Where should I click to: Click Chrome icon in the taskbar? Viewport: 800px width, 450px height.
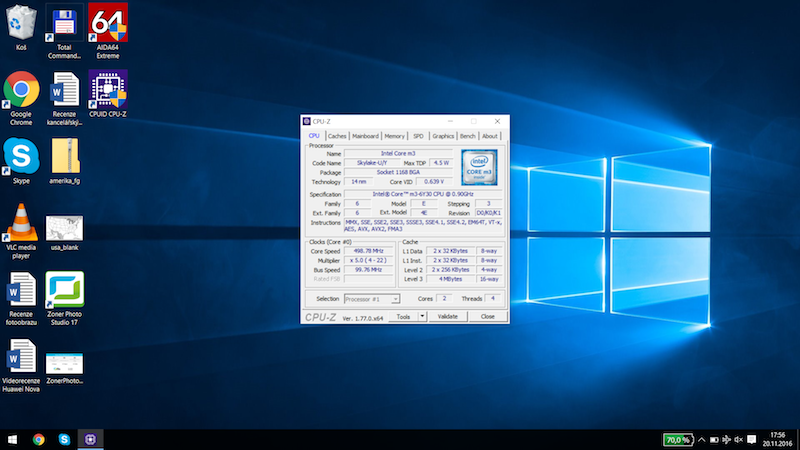pos(38,439)
